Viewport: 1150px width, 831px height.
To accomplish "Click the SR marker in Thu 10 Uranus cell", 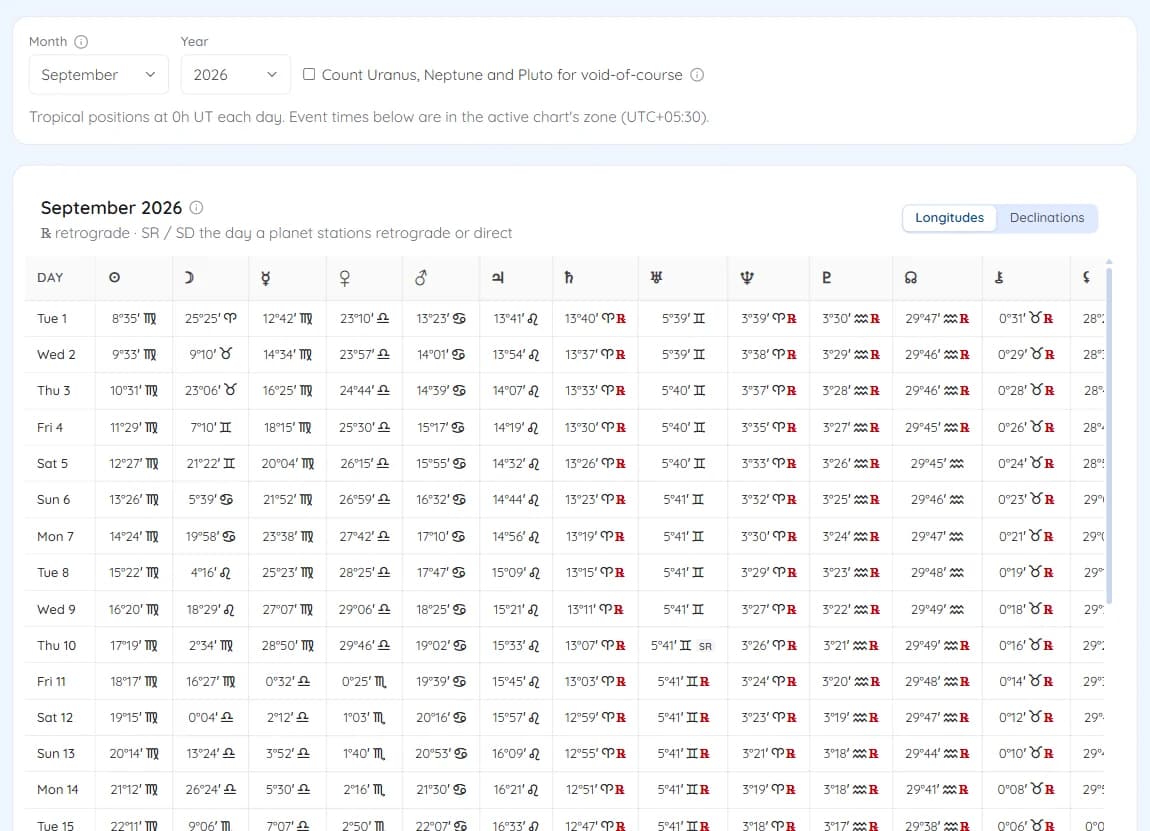I will coord(705,646).
